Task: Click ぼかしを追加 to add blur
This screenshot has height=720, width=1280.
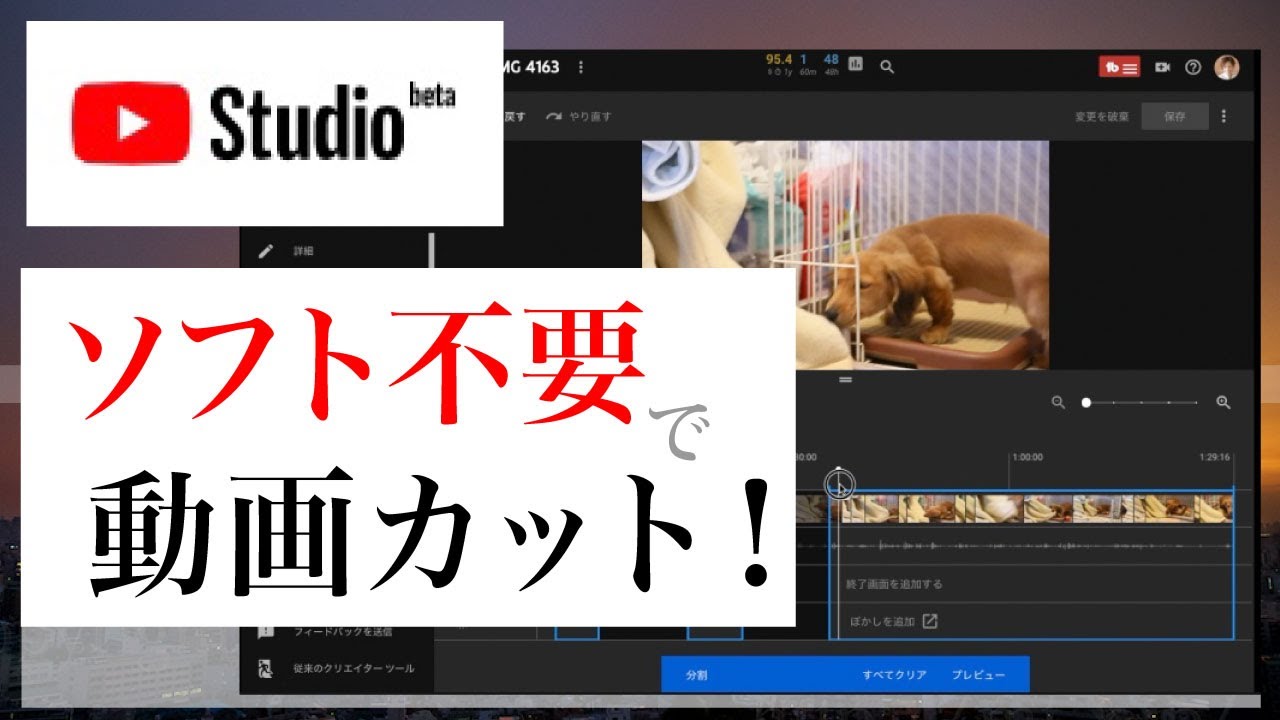Action: coord(883,621)
